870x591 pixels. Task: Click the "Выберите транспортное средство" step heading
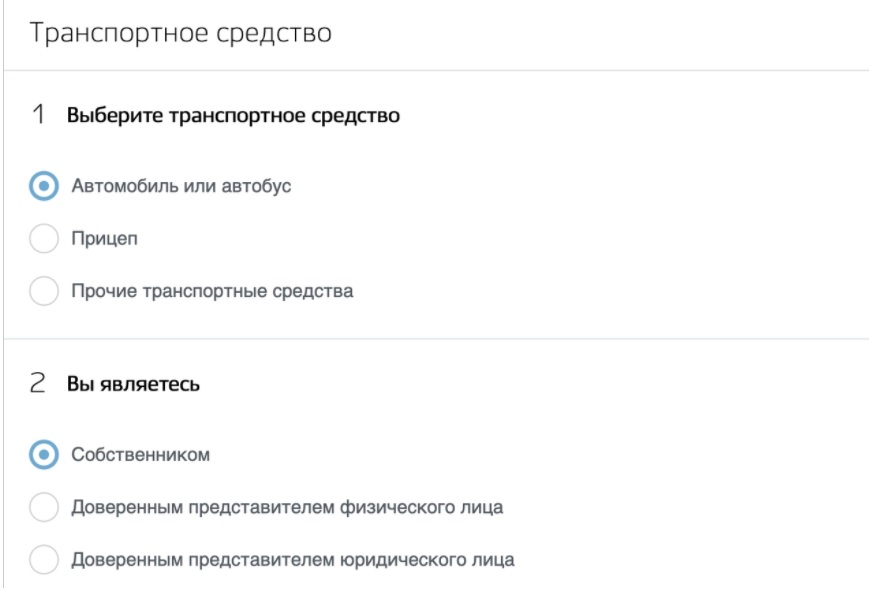233,116
